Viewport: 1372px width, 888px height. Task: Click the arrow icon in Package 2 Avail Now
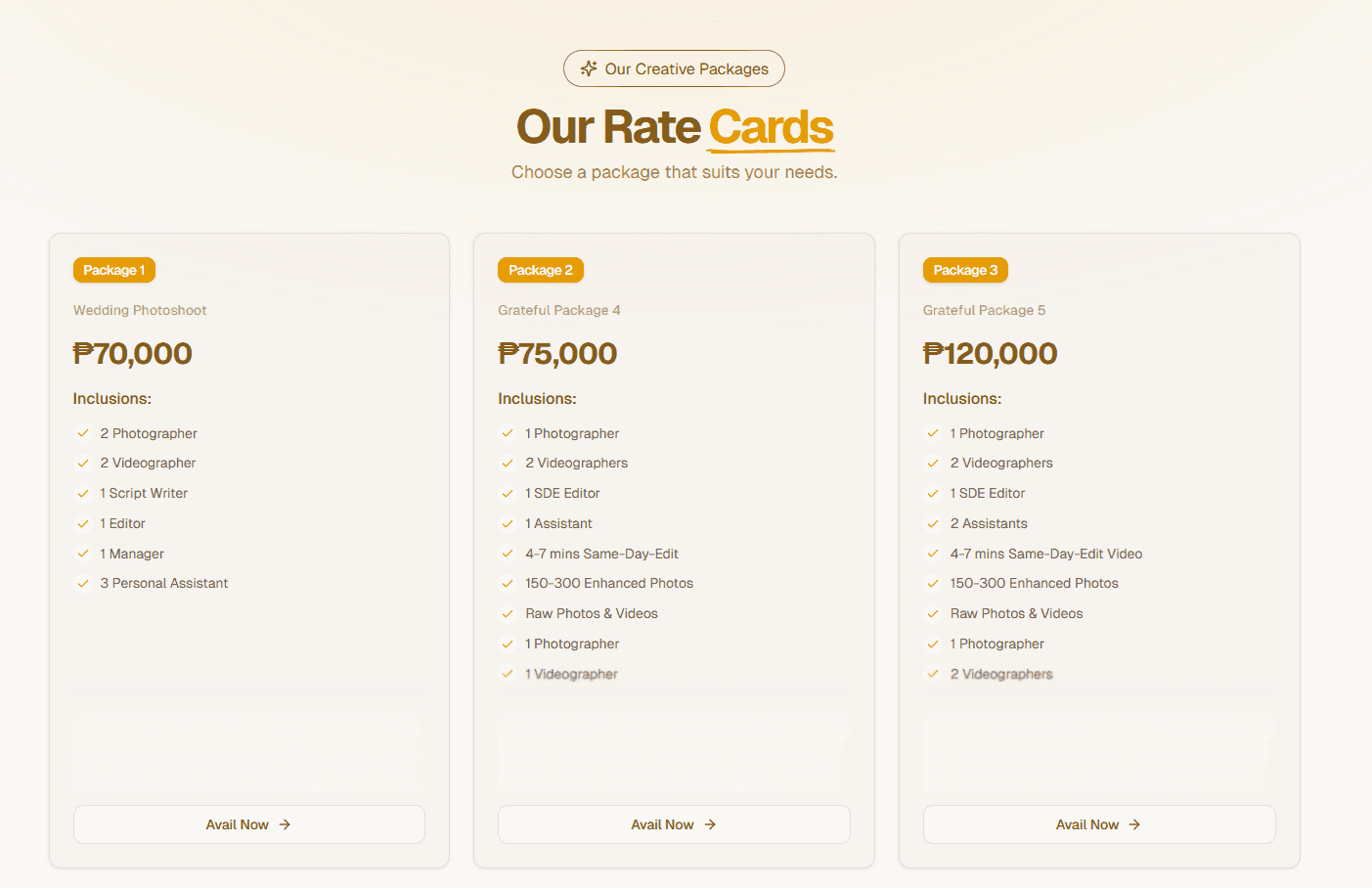[710, 824]
